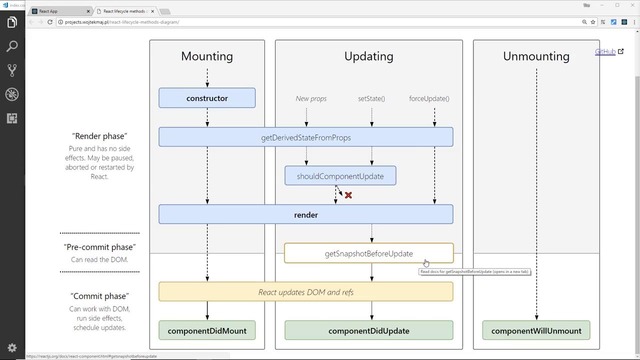The width and height of the screenshot is (640, 360).
Task: Bookmark this page with the star icon
Action: [x=593, y=22]
